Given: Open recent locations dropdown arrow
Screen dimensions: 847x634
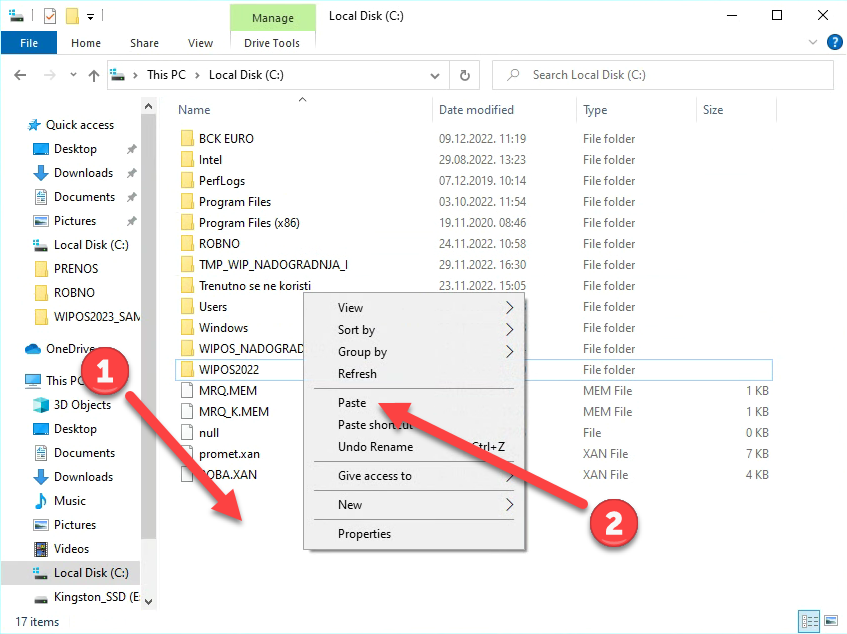Looking at the screenshot, I should tap(70, 75).
